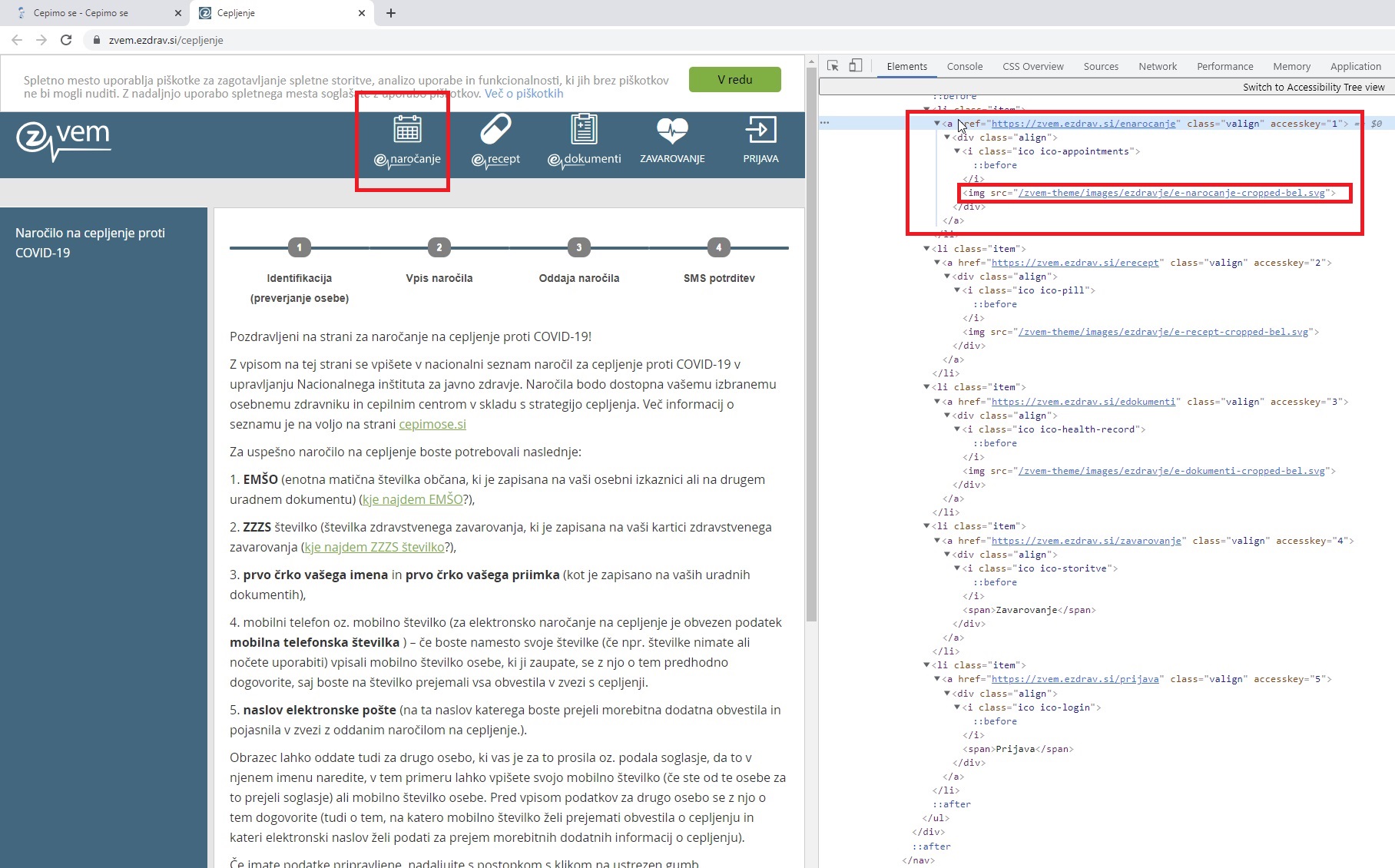
Task: Open the Memory tab
Action: tap(1291, 66)
